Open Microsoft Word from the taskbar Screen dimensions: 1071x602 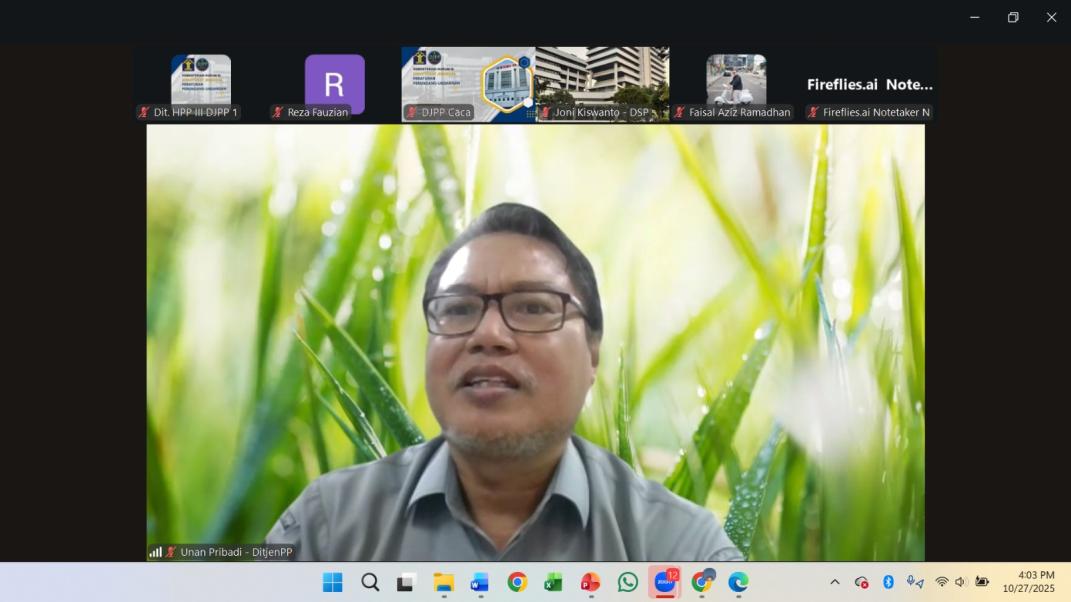(479, 582)
